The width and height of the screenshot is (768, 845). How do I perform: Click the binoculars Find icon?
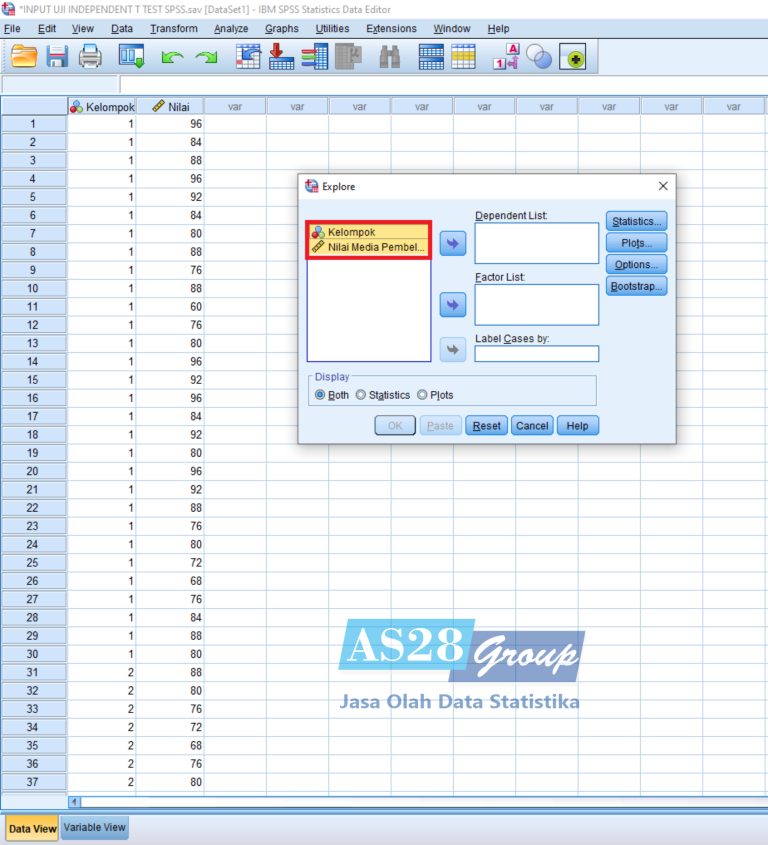point(389,58)
